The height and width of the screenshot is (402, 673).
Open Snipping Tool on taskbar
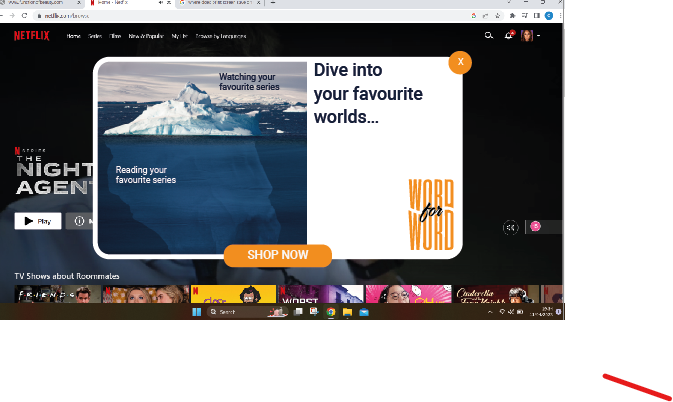[x=314, y=312]
